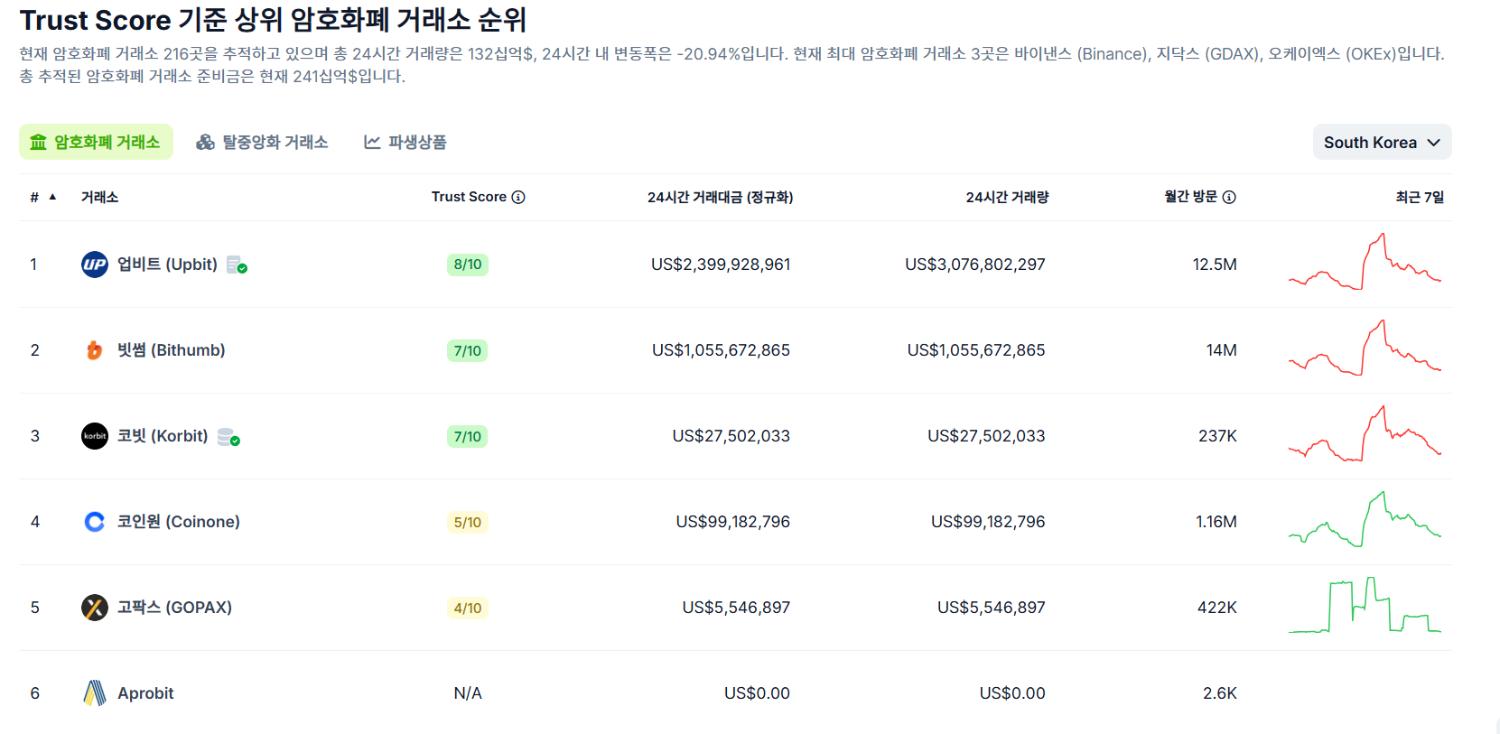This screenshot has width=1500, height=734.
Task: Click the Bithumb exchange logo icon
Action: (94, 351)
